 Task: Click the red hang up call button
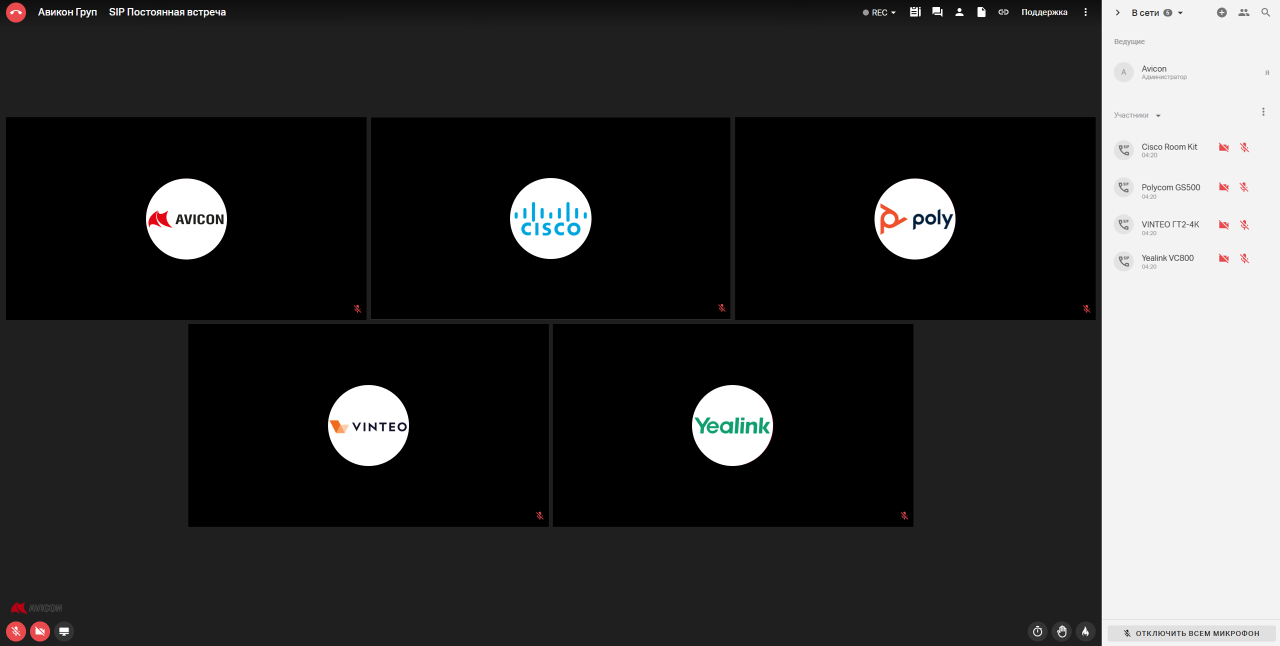point(16,12)
